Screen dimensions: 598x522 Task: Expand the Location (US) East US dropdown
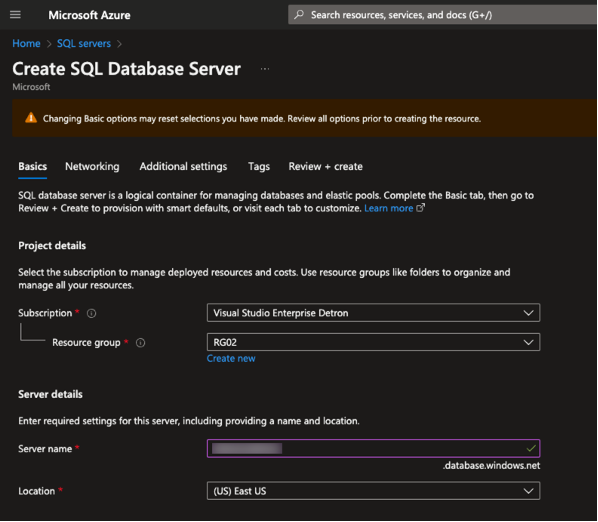pyautogui.click(x=373, y=491)
